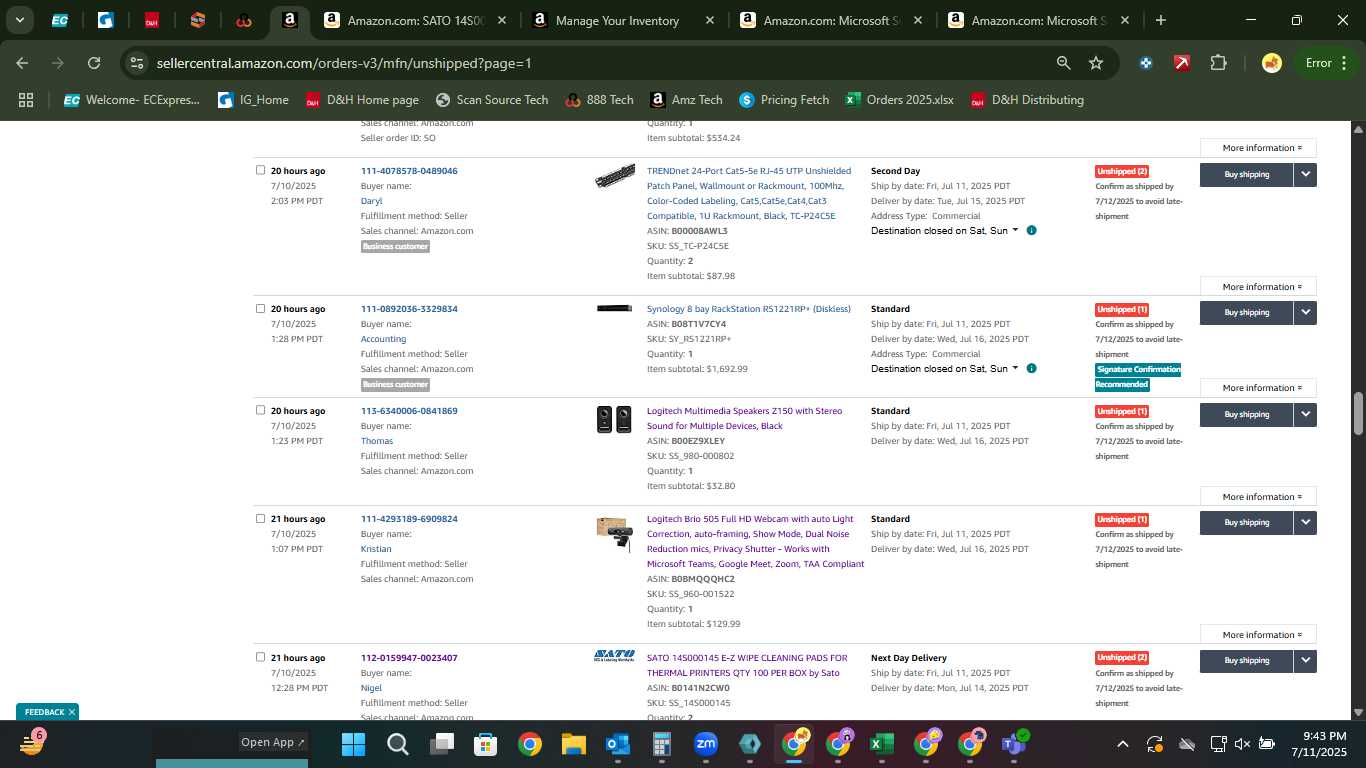Open Zoom from taskbar
This screenshot has height=768, width=1366.
coord(706,744)
